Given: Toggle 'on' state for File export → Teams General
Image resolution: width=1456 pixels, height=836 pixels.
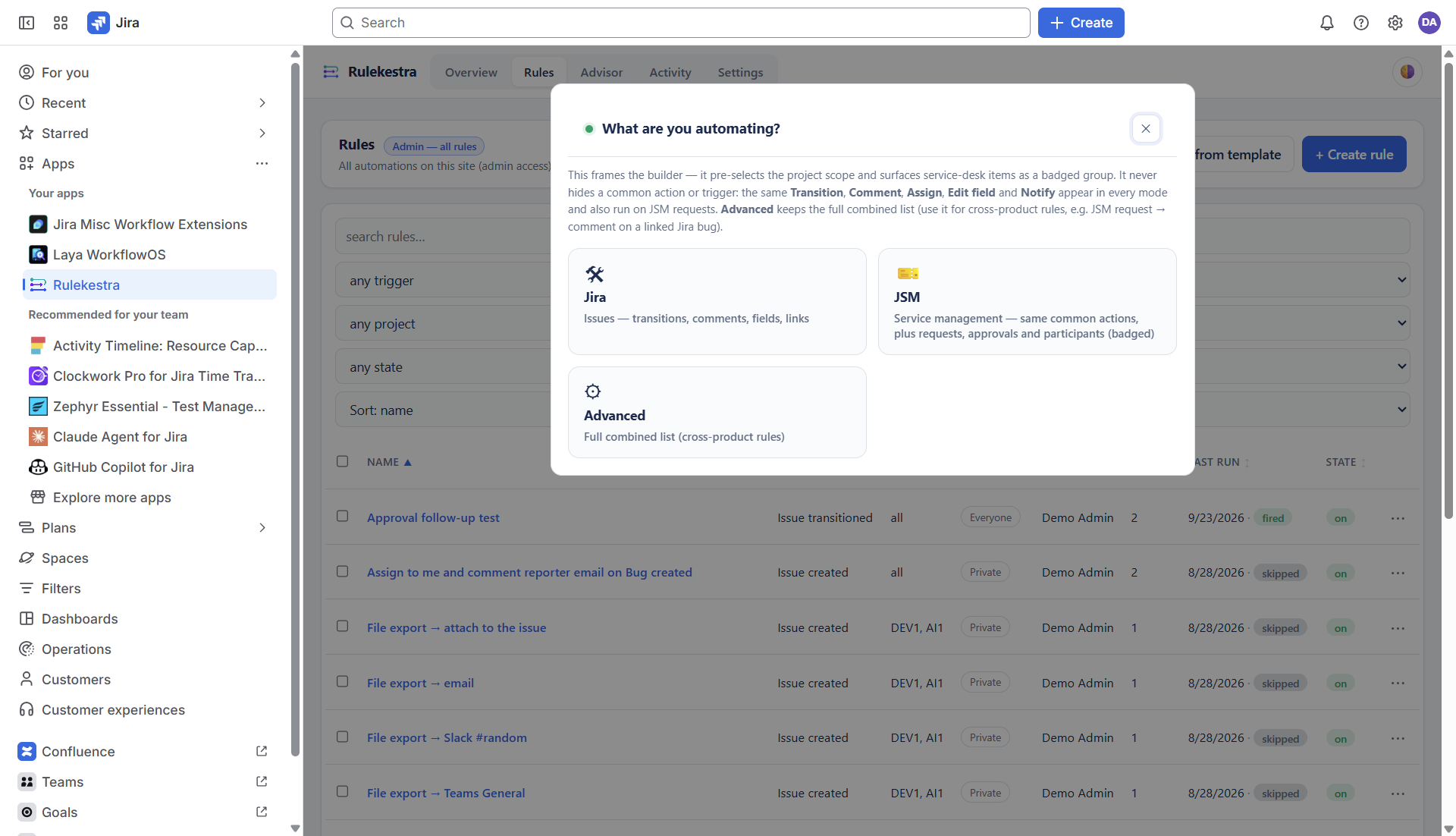Looking at the screenshot, I should [x=1341, y=794].
